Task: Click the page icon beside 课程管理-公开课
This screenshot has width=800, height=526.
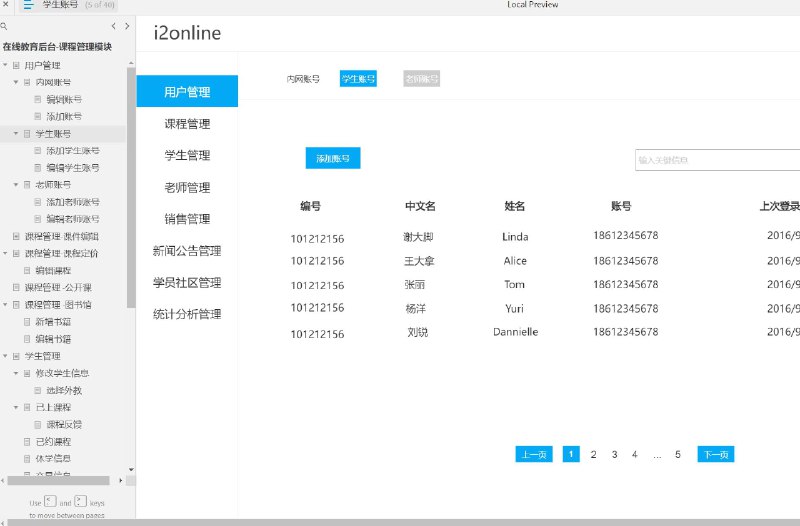Action: coord(16,287)
